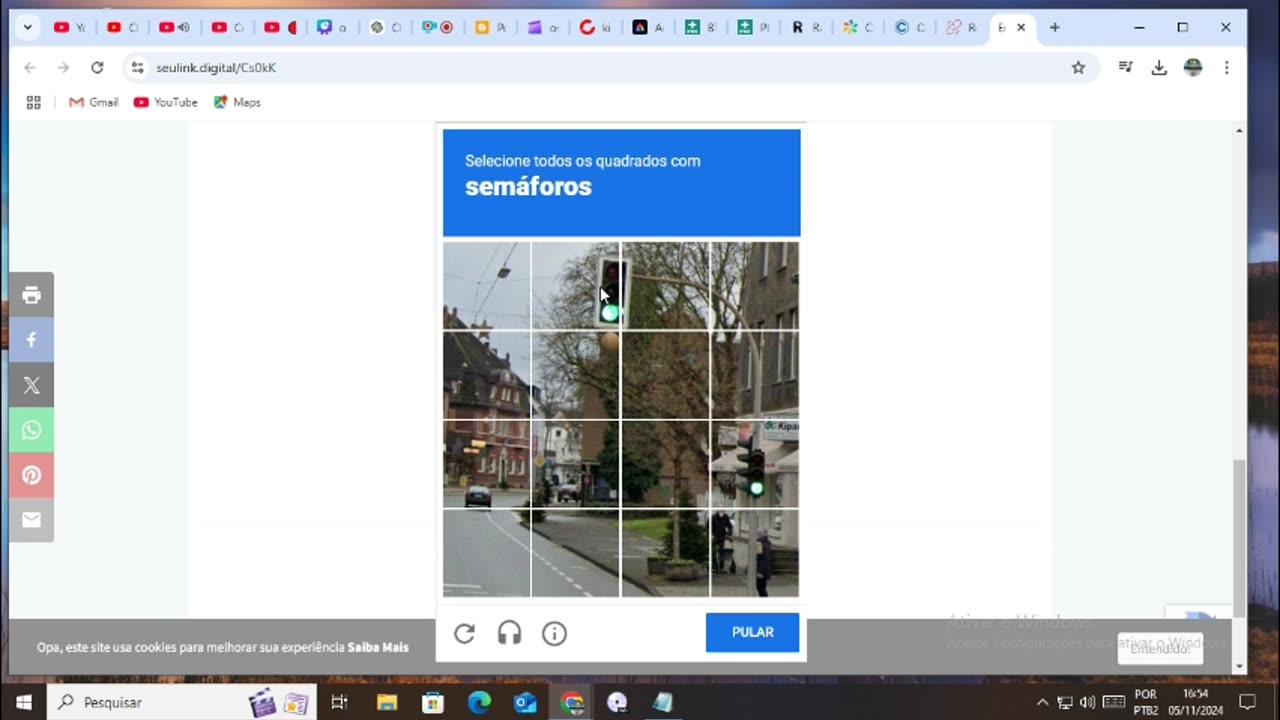
Task: Click the PULAR button
Action: click(752, 632)
